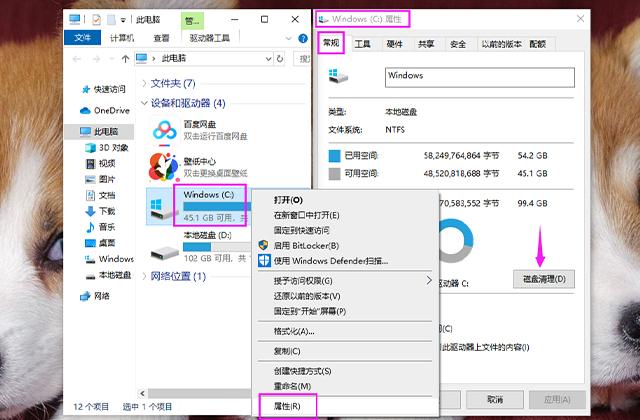Open the Drive Tools (驱动器工具) ribbon tab
This screenshot has height=420, width=640.
coord(209,38)
